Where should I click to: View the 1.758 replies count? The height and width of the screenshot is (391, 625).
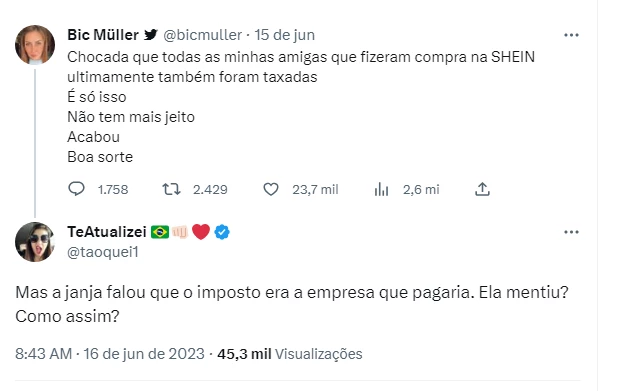tap(113, 189)
